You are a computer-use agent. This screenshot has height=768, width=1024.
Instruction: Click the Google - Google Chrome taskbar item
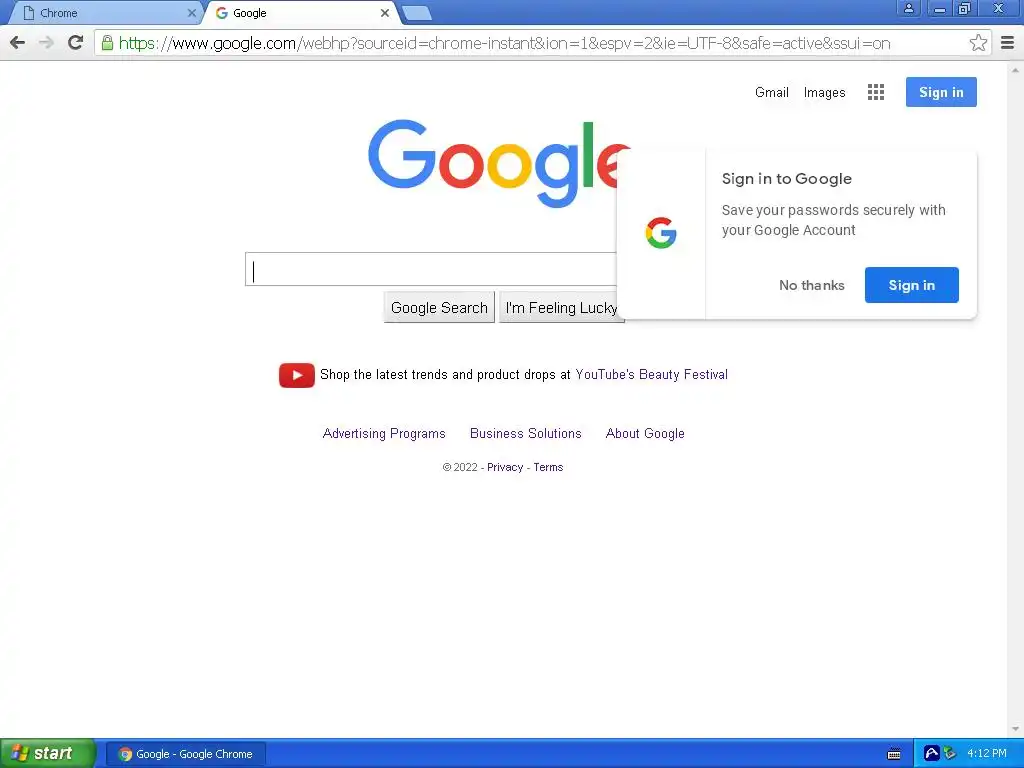[186, 754]
